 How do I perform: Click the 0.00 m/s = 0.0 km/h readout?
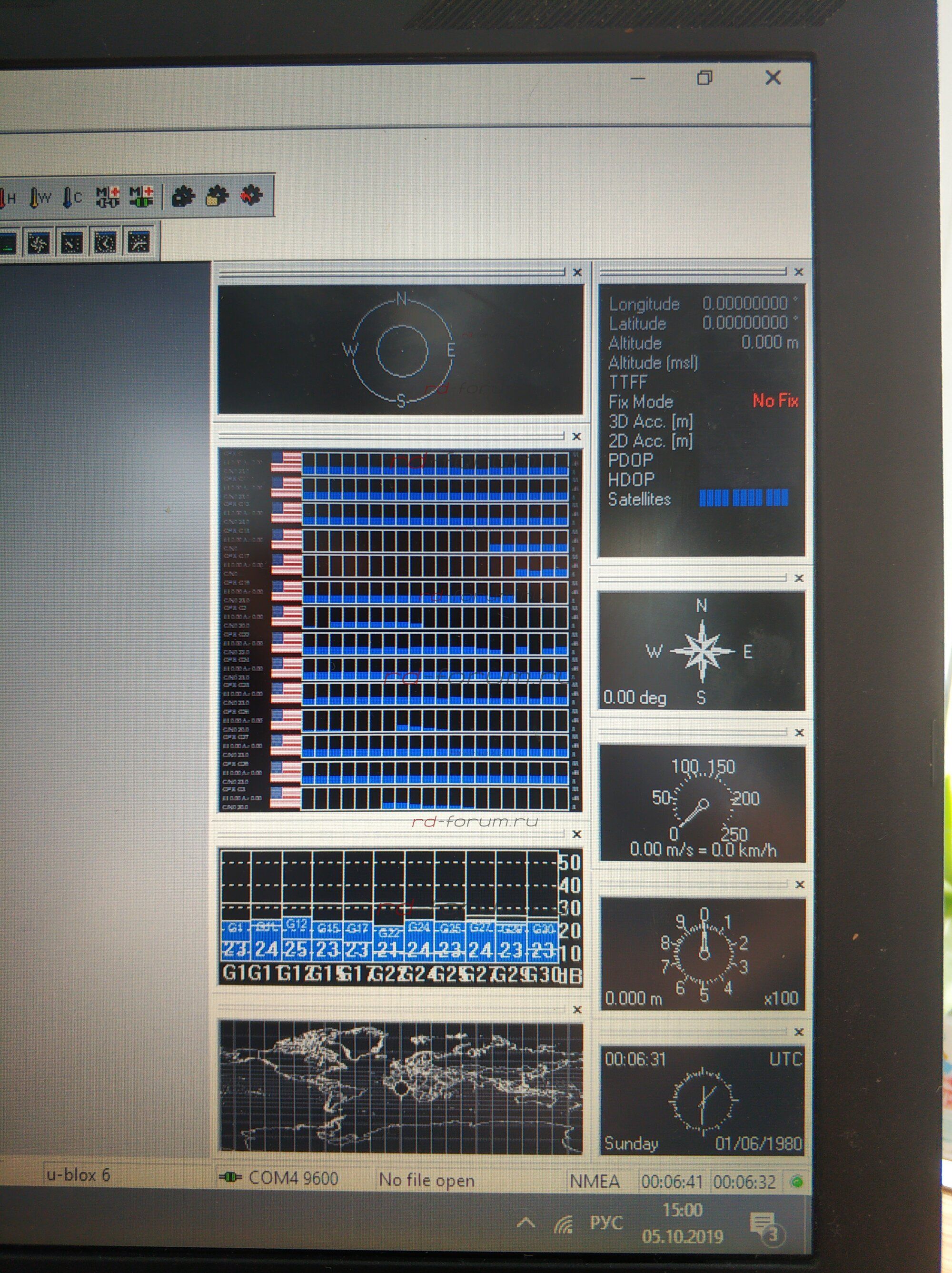[703, 849]
